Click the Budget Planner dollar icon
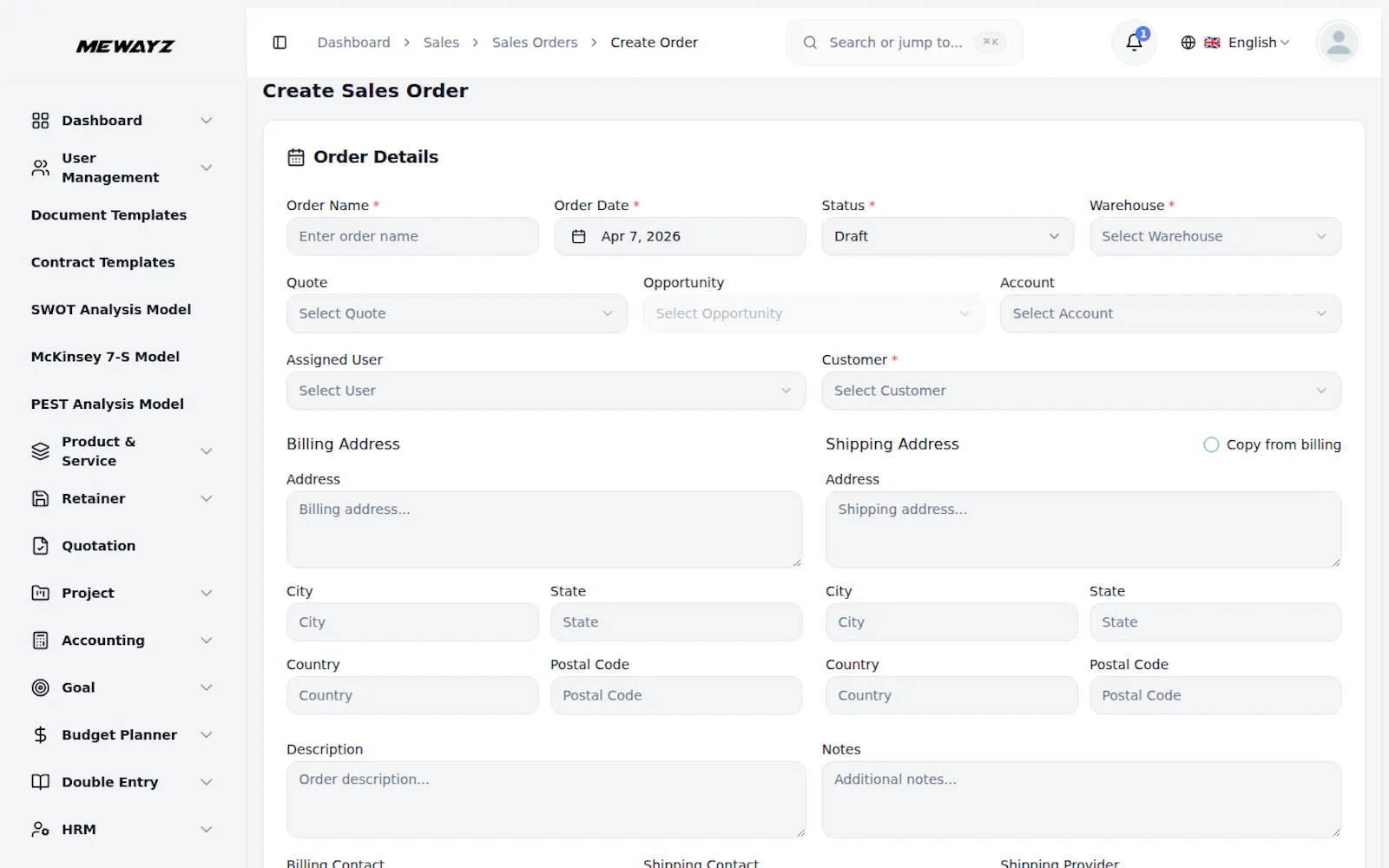 pos(41,735)
